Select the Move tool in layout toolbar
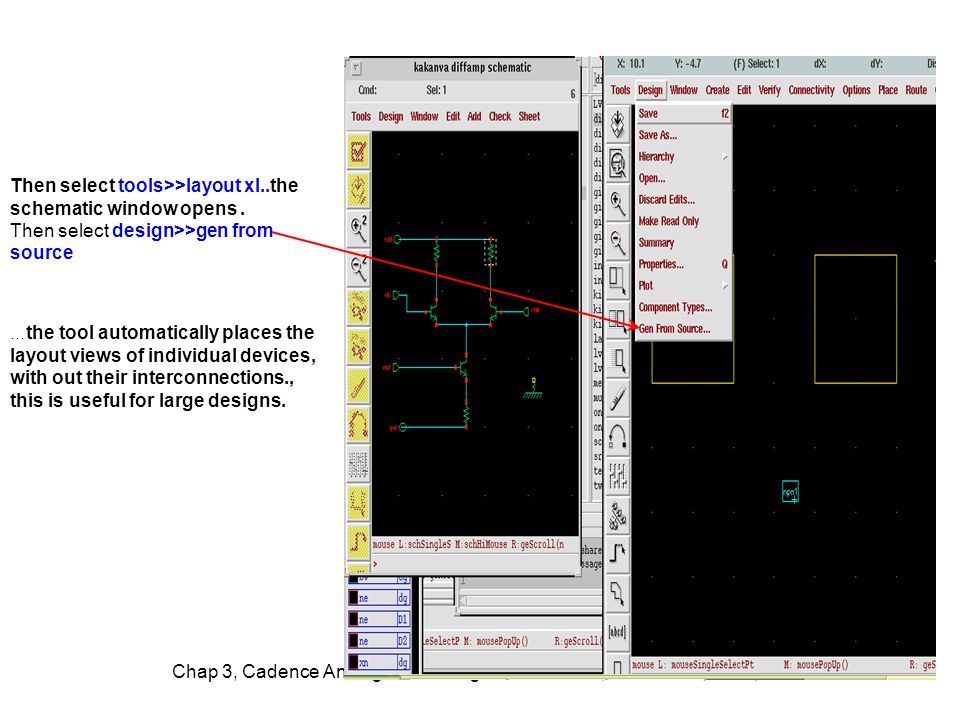Screen dimensions: 960x720 pos(618,360)
